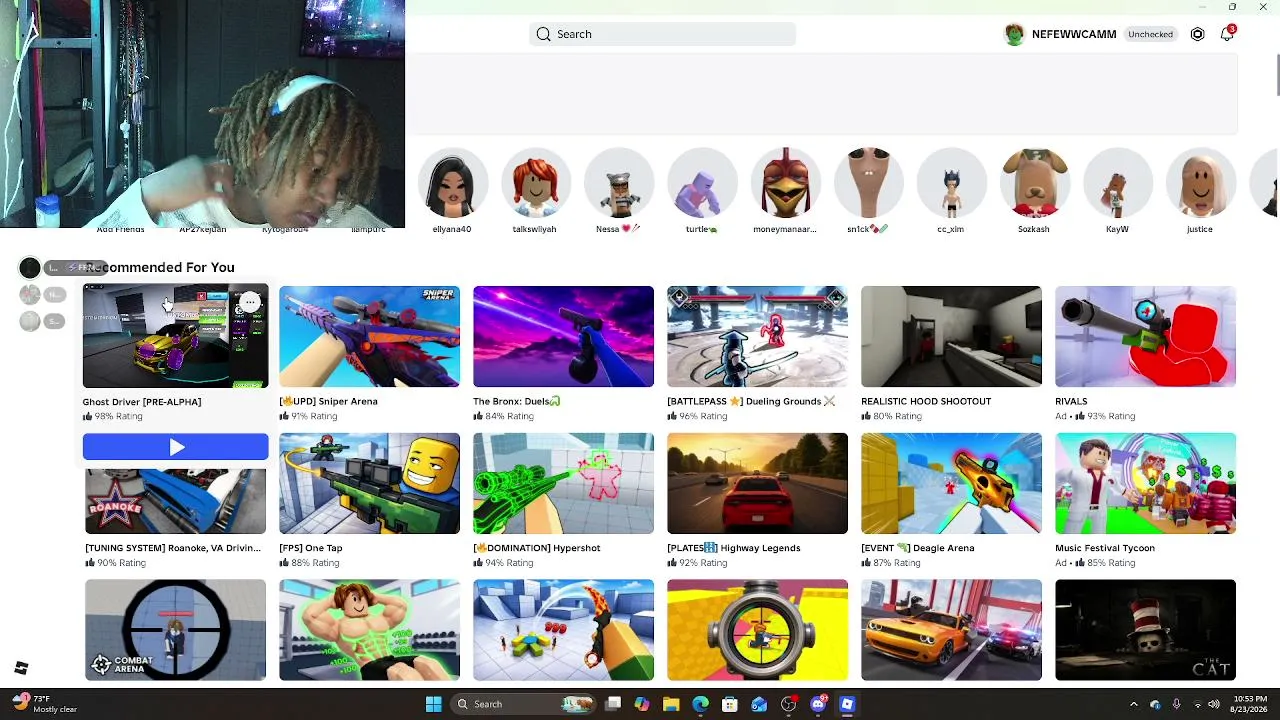Open the [FPS] One Tap thumbnail

[370, 484]
